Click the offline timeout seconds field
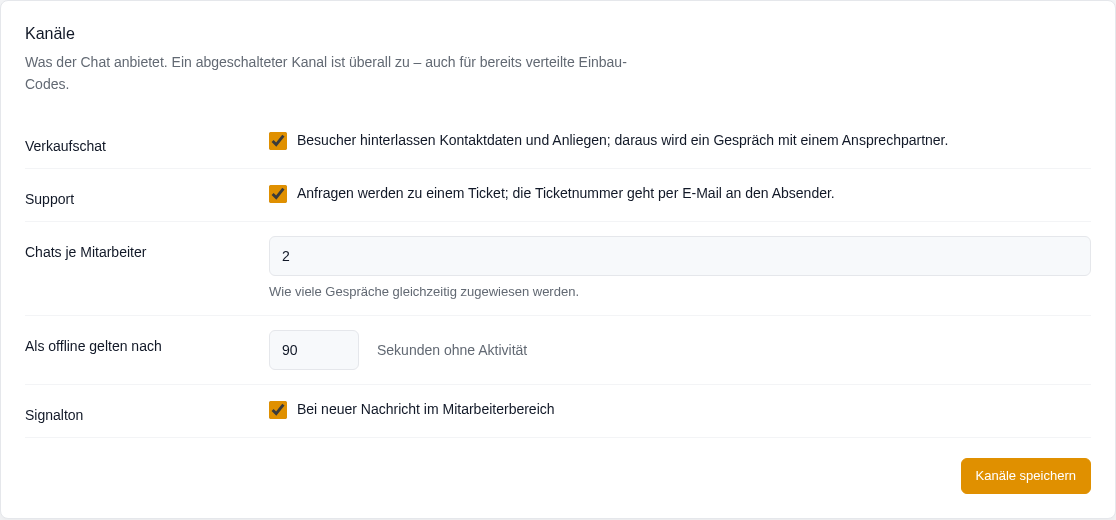 pos(314,350)
